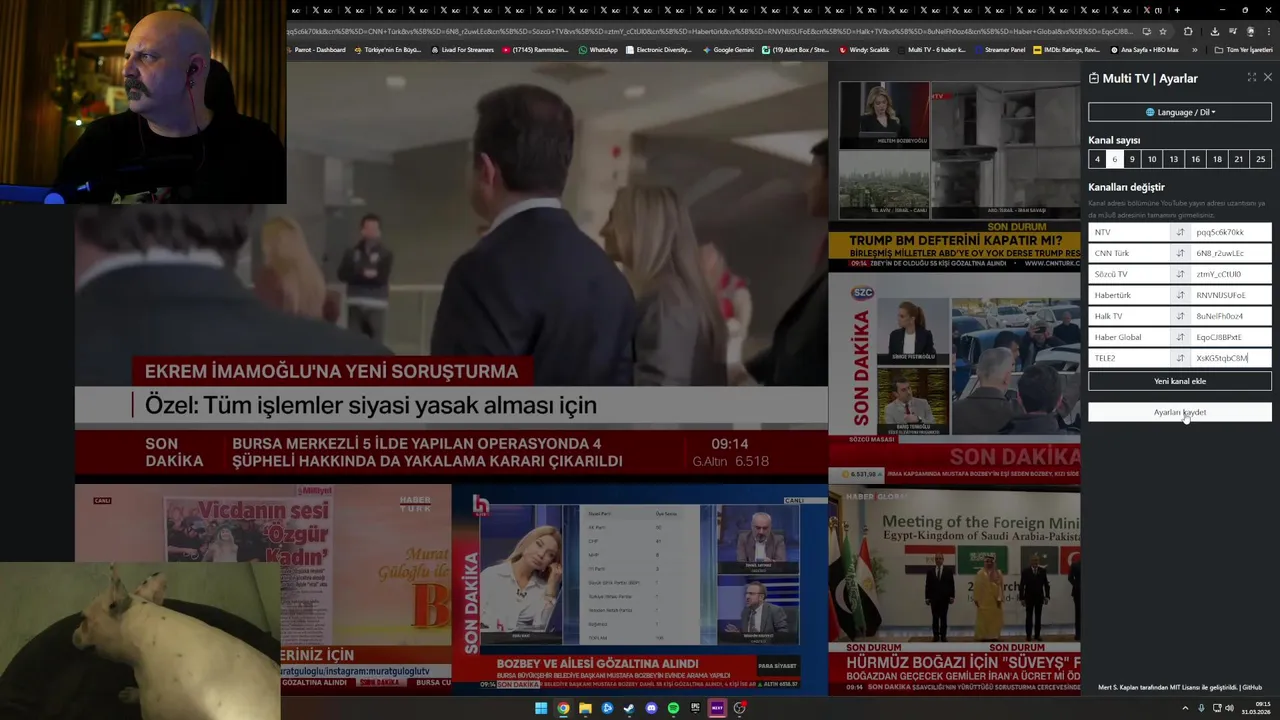Open Livad For Streamers bookmark
The image size is (1280, 720).
pyautogui.click(x=463, y=49)
